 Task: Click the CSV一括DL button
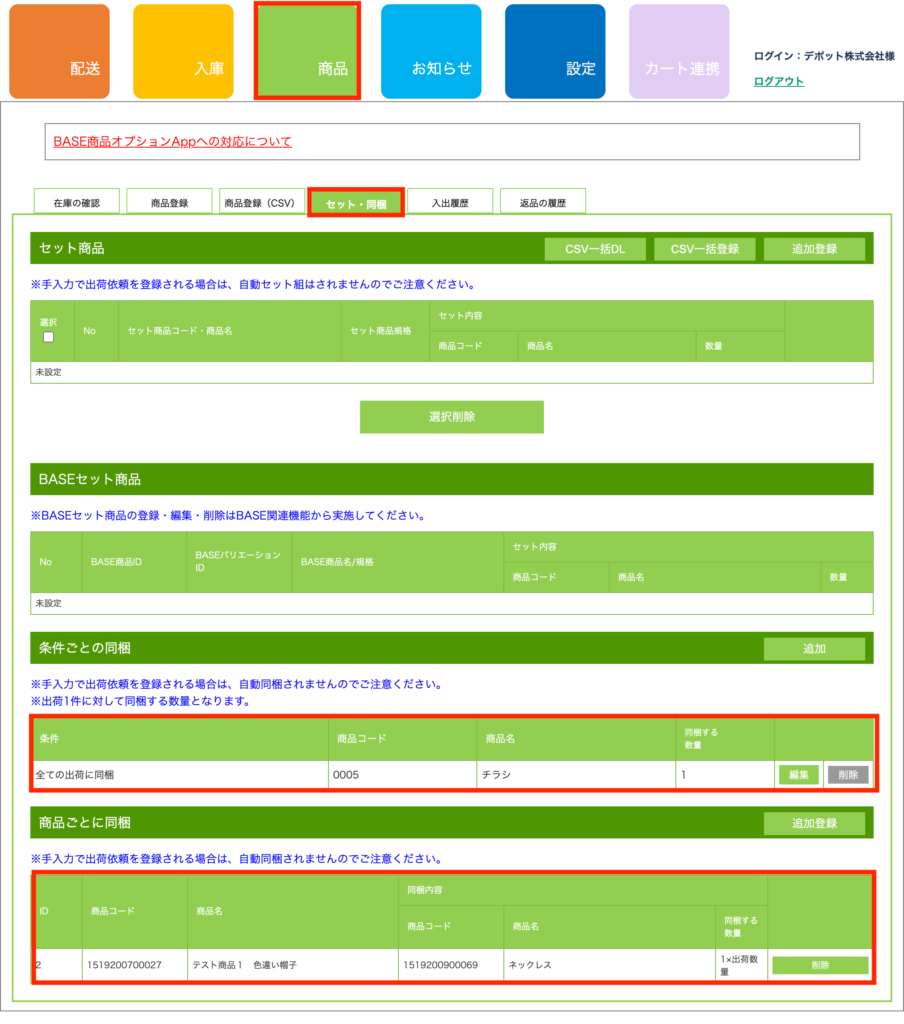point(595,249)
